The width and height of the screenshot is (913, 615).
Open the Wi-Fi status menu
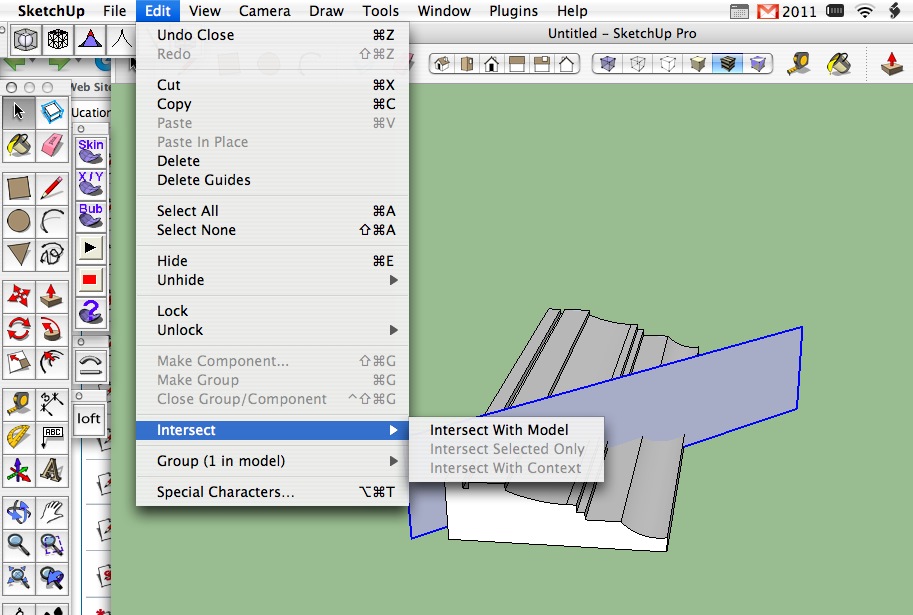pos(865,11)
